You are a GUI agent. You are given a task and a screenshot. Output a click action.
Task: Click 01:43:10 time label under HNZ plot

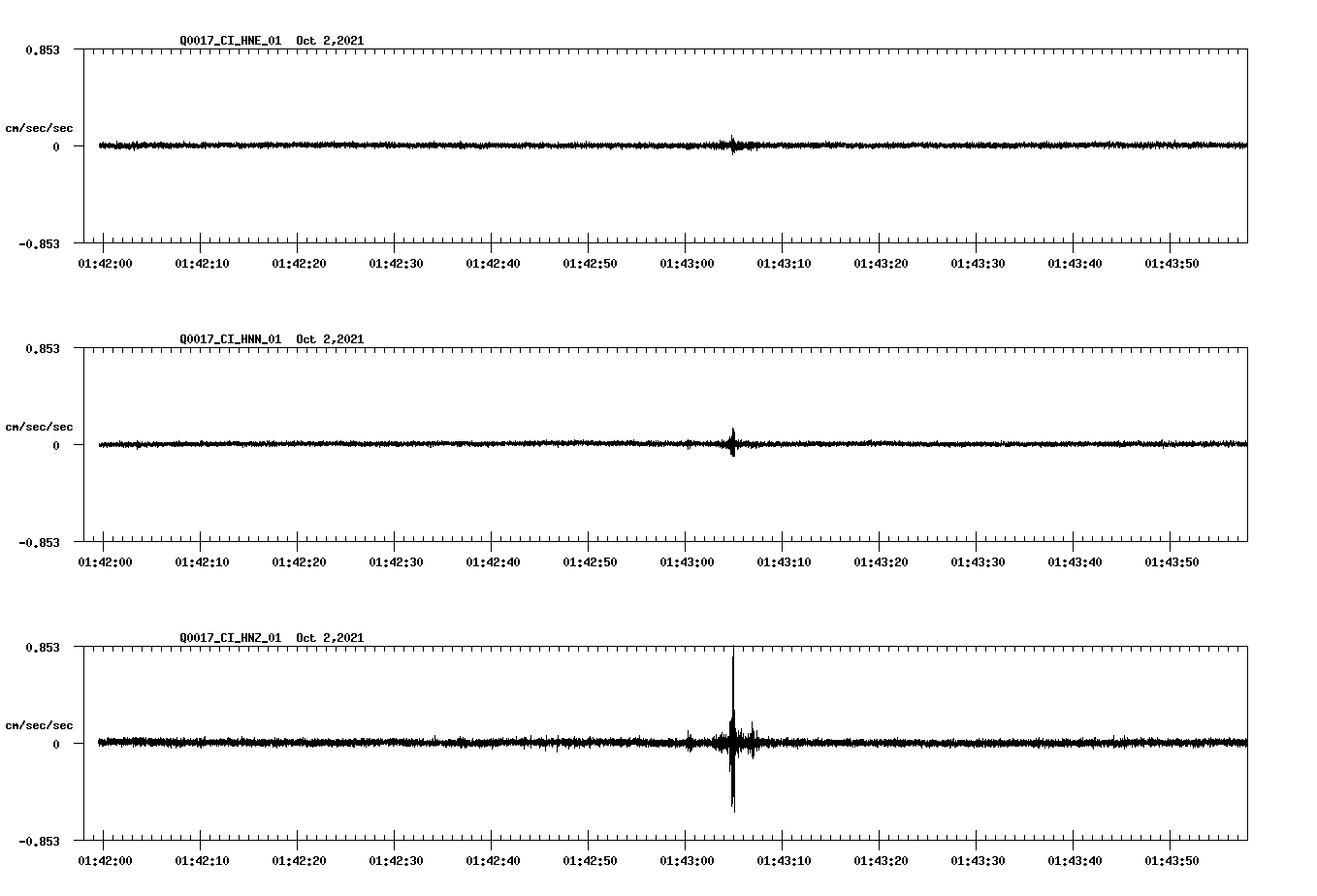click(x=784, y=861)
